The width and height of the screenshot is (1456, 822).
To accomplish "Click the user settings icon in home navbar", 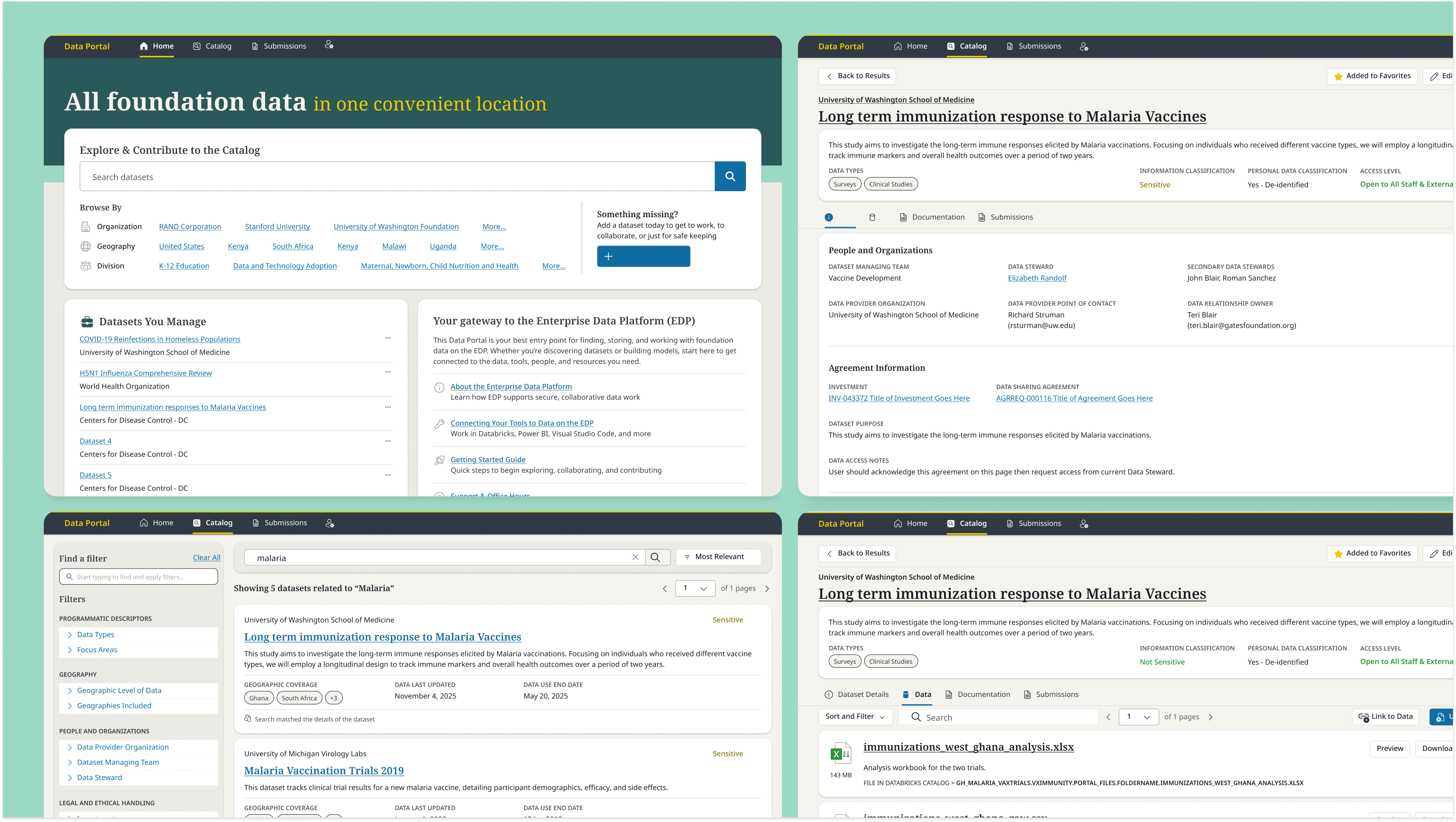I will [329, 45].
